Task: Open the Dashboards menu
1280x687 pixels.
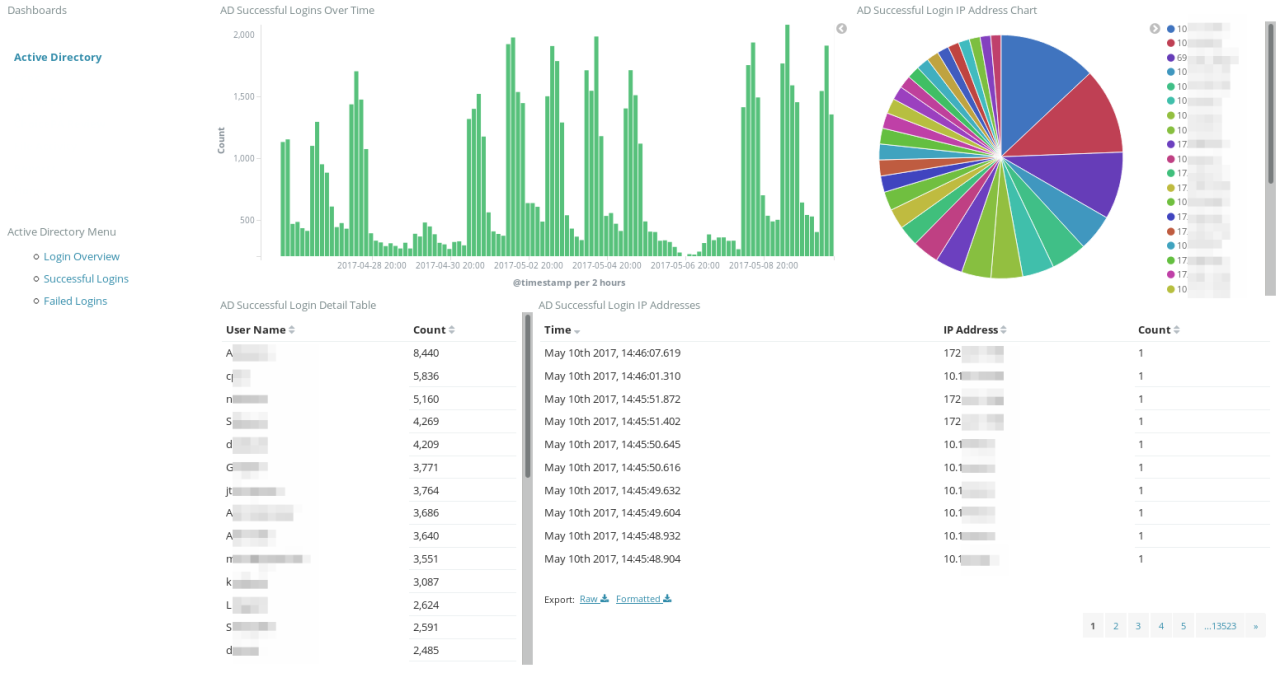Action: click(37, 10)
